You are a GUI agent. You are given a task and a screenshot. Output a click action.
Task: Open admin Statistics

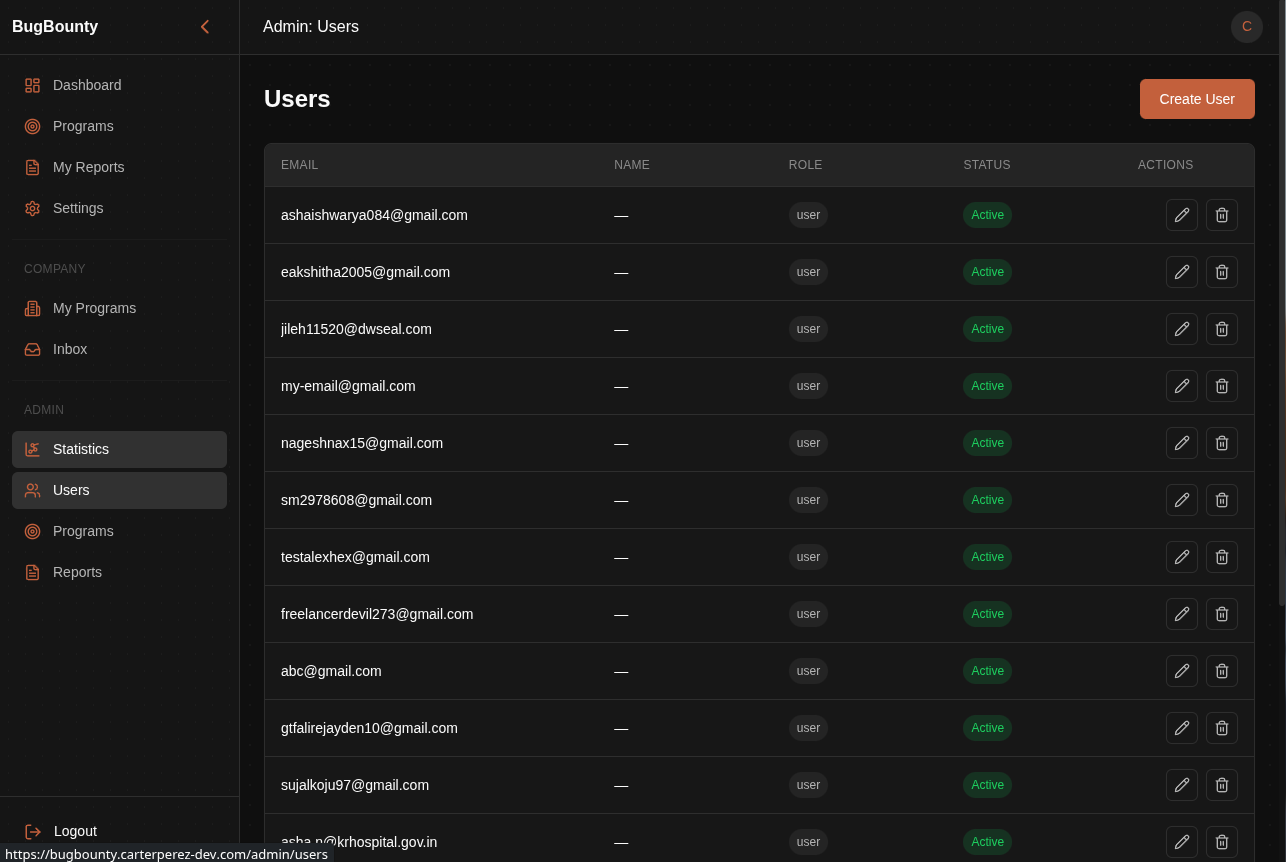click(x=119, y=449)
